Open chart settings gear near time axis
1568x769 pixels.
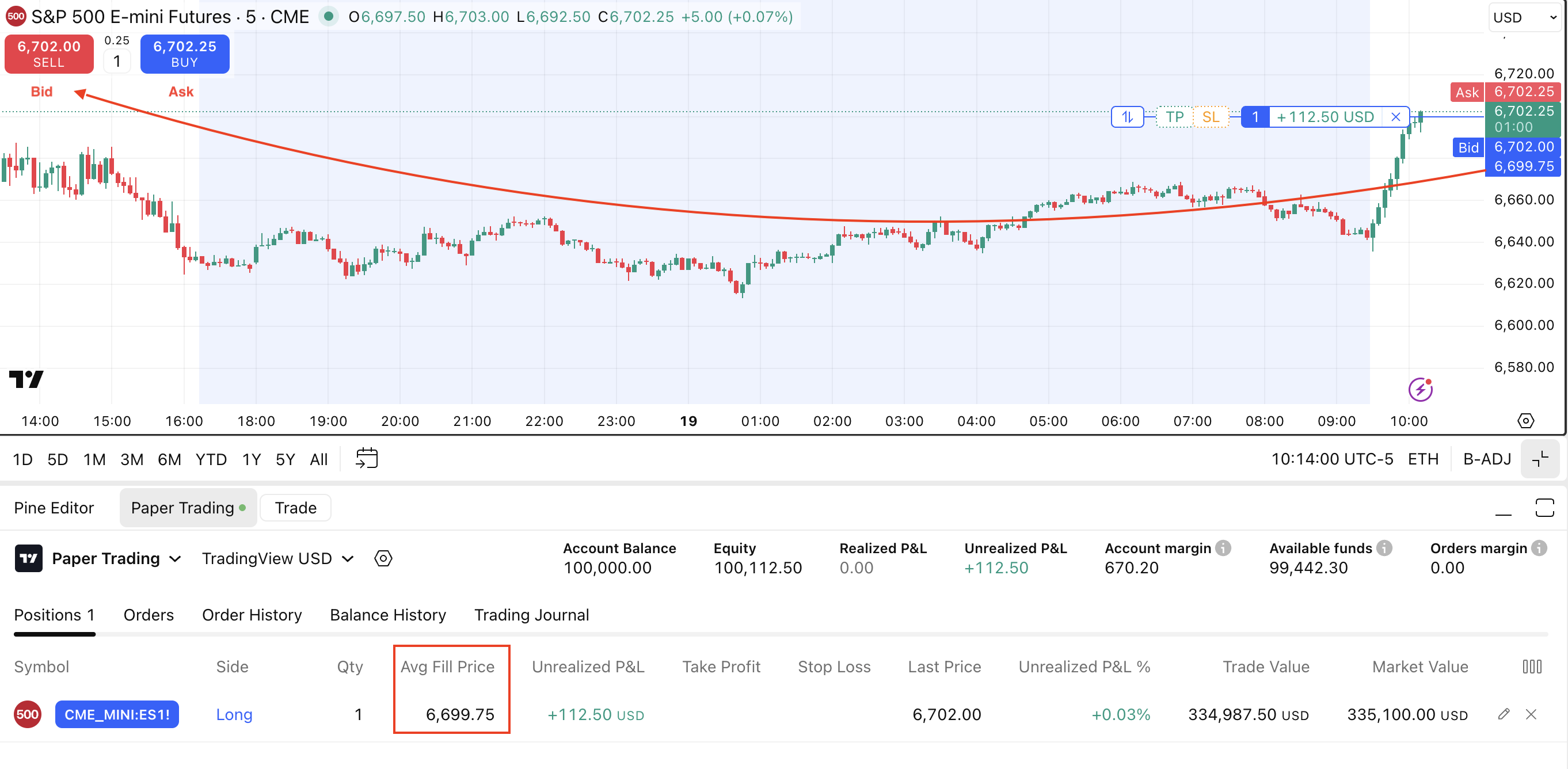[1525, 421]
